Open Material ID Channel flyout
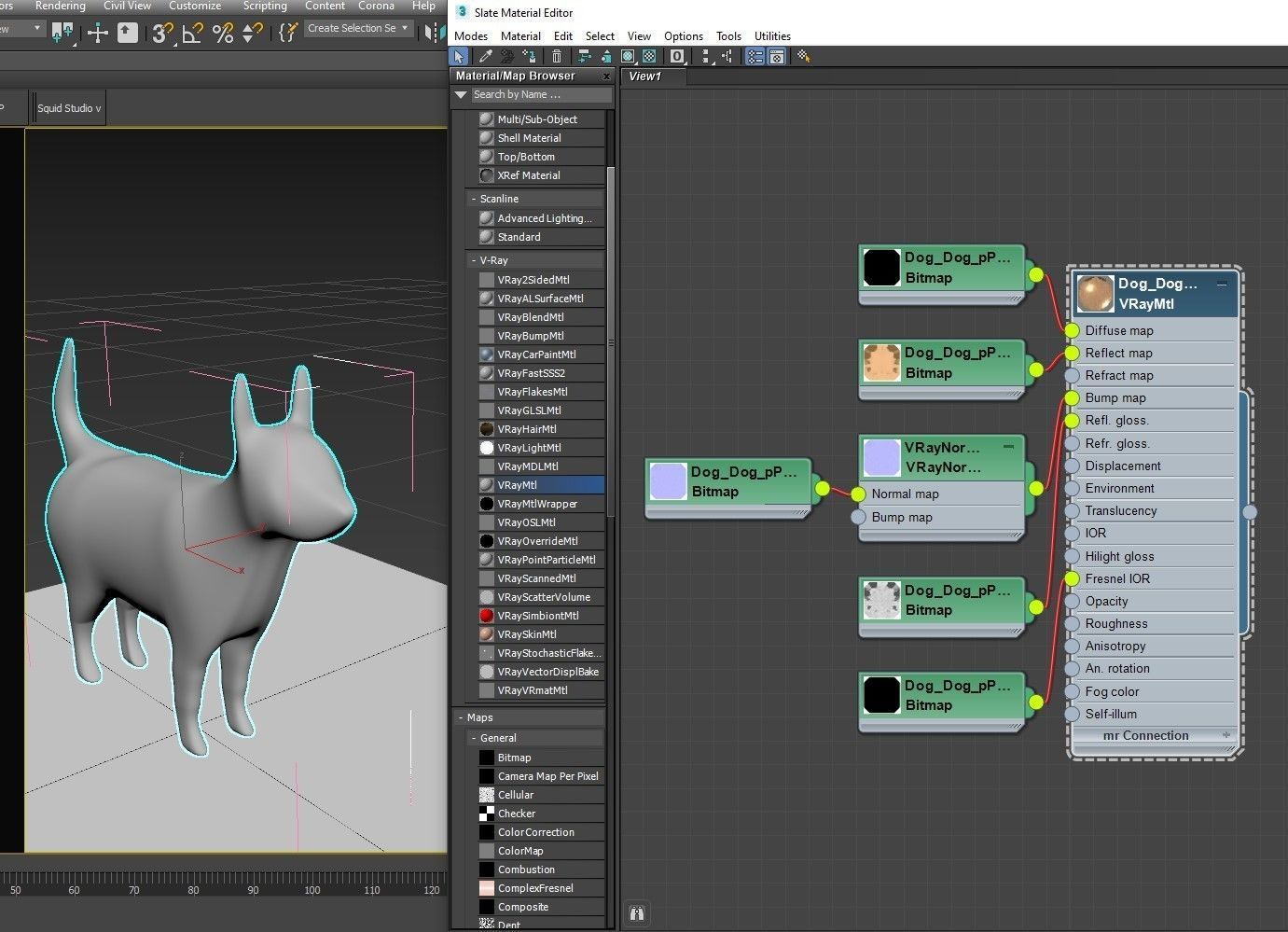 pos(678,57)
